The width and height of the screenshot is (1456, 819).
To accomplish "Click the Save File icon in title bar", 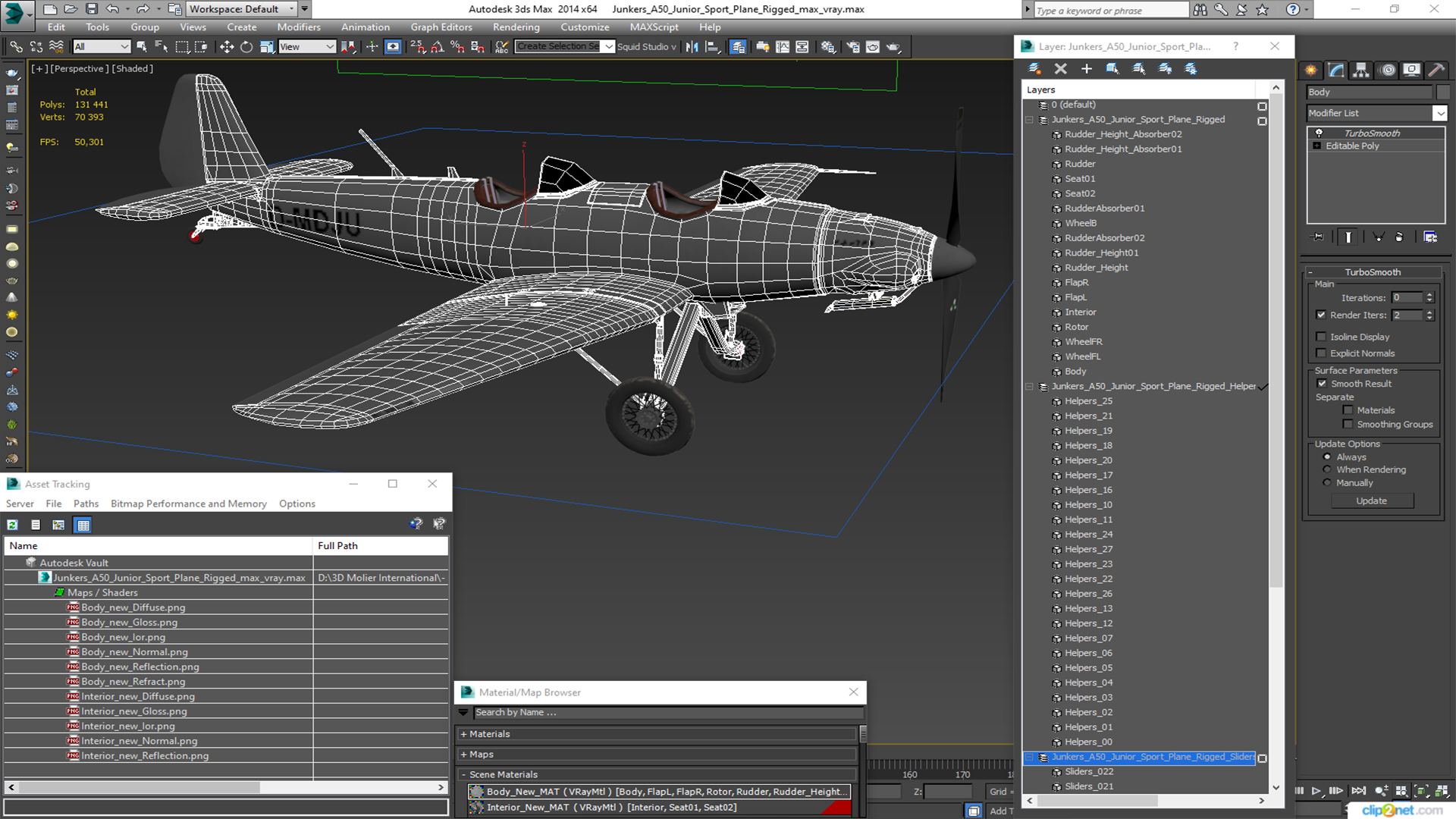I will pos(91,9).
